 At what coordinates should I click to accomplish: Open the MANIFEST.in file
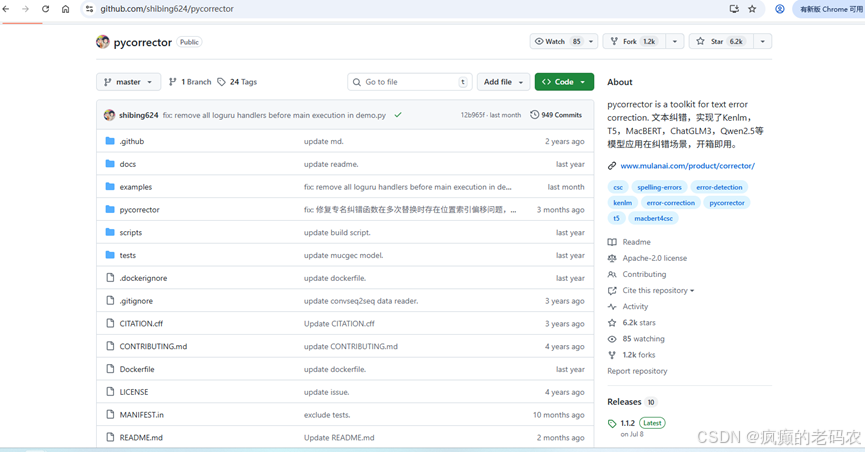pyautogui.click(x=142, y=414)
